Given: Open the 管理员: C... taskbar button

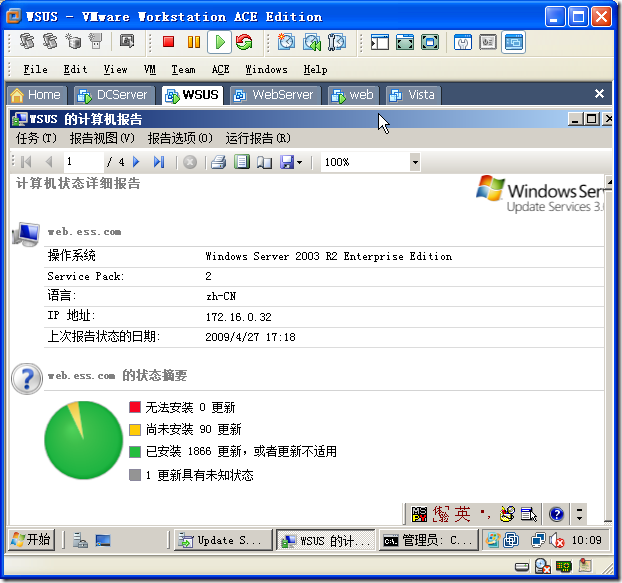Looking at the screenshot, I should (x=428, y=540).
